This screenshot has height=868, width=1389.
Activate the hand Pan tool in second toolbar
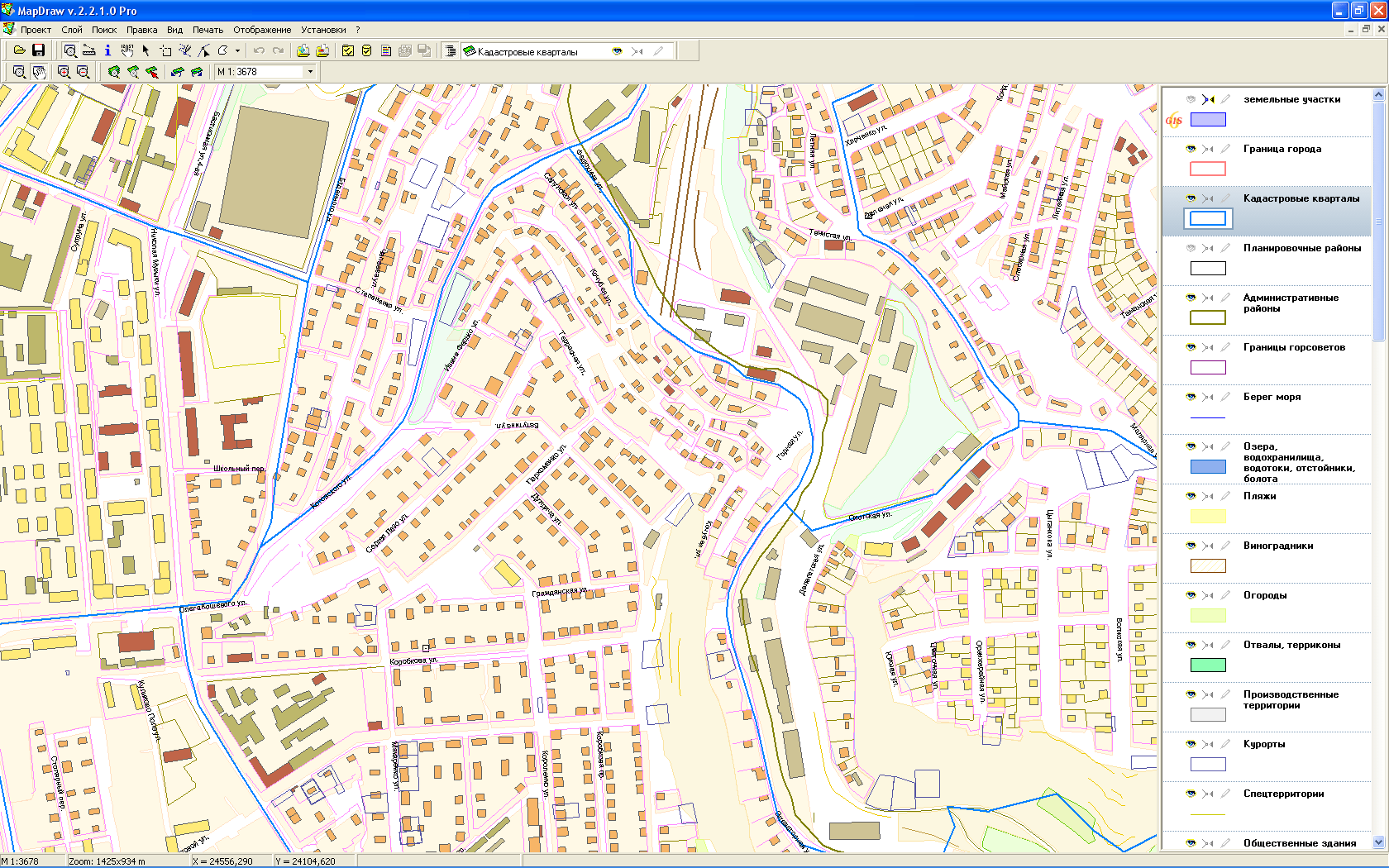[x=39, y=72]
